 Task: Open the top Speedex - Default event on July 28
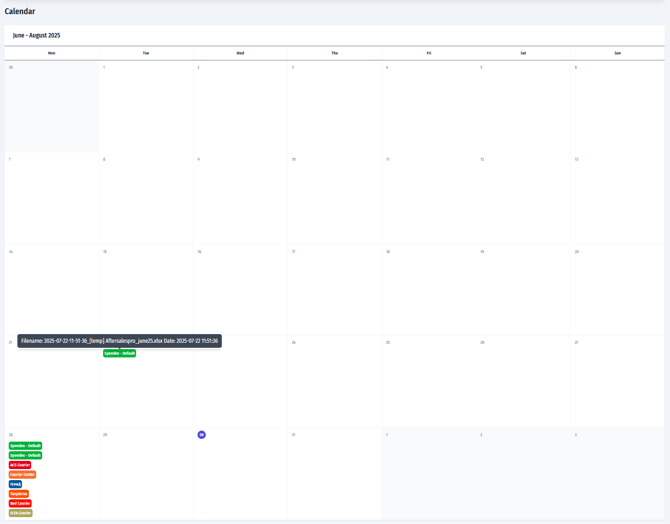[x=26, y=446]
